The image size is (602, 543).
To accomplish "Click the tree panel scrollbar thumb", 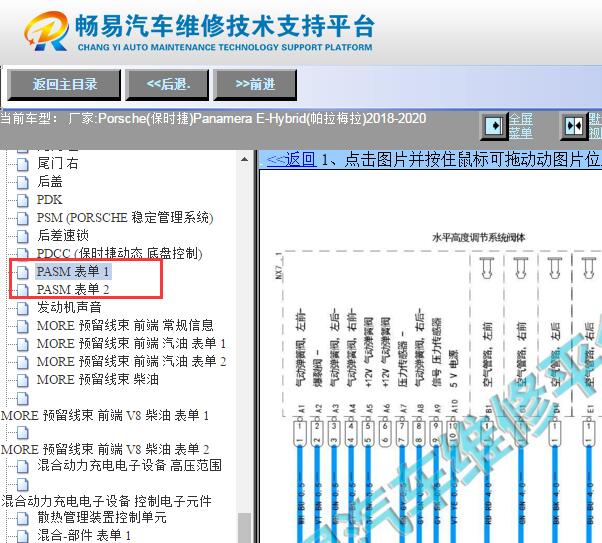I will coord(245,528).
